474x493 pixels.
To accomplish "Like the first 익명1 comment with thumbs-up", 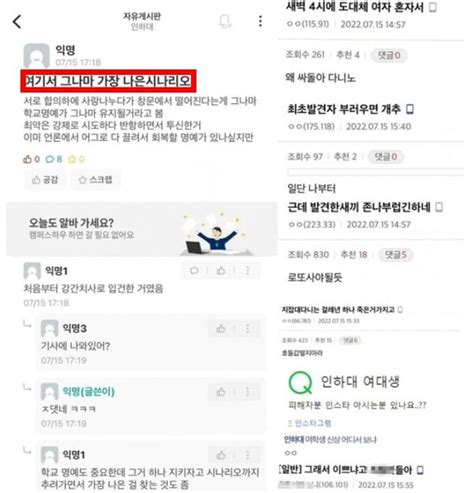I will (x=221, y=271).
